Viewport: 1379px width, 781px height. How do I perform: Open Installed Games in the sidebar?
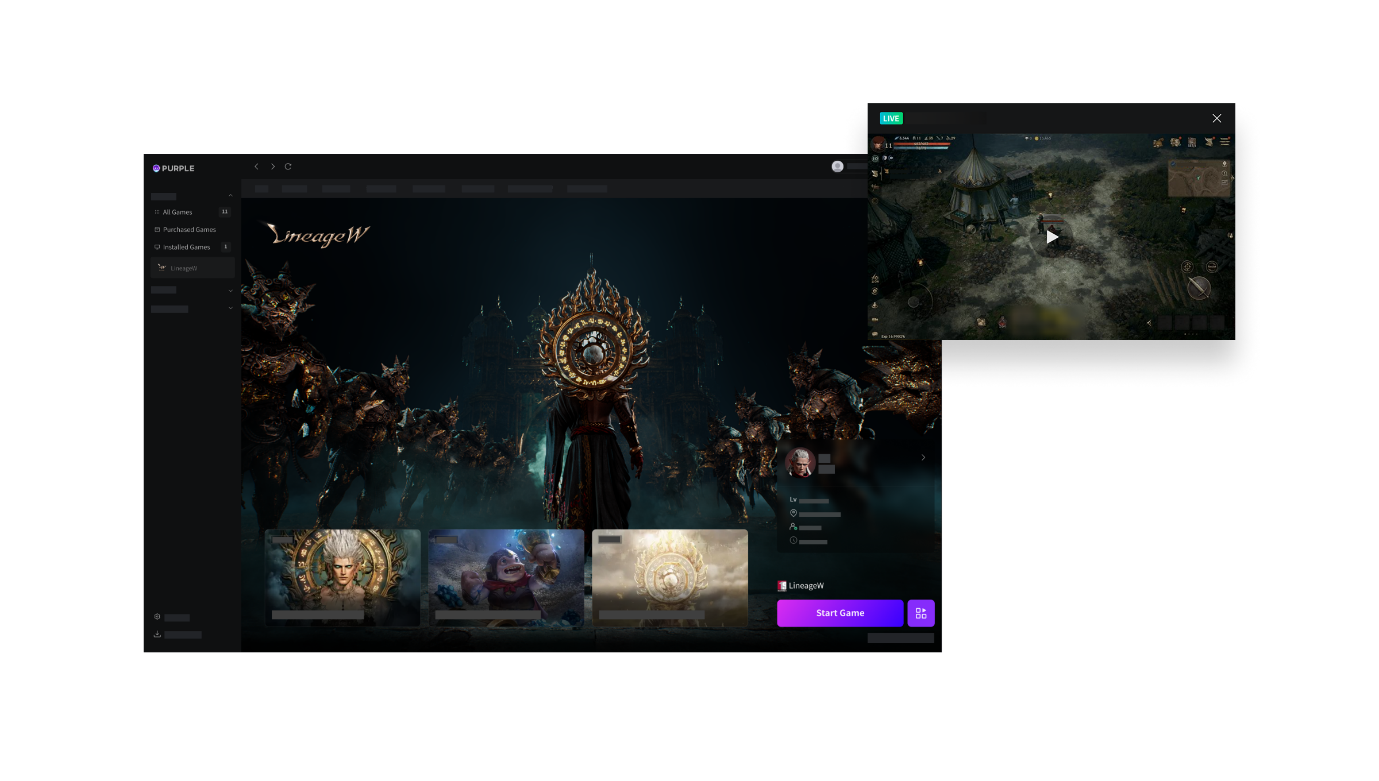click(x=186, y=247)
